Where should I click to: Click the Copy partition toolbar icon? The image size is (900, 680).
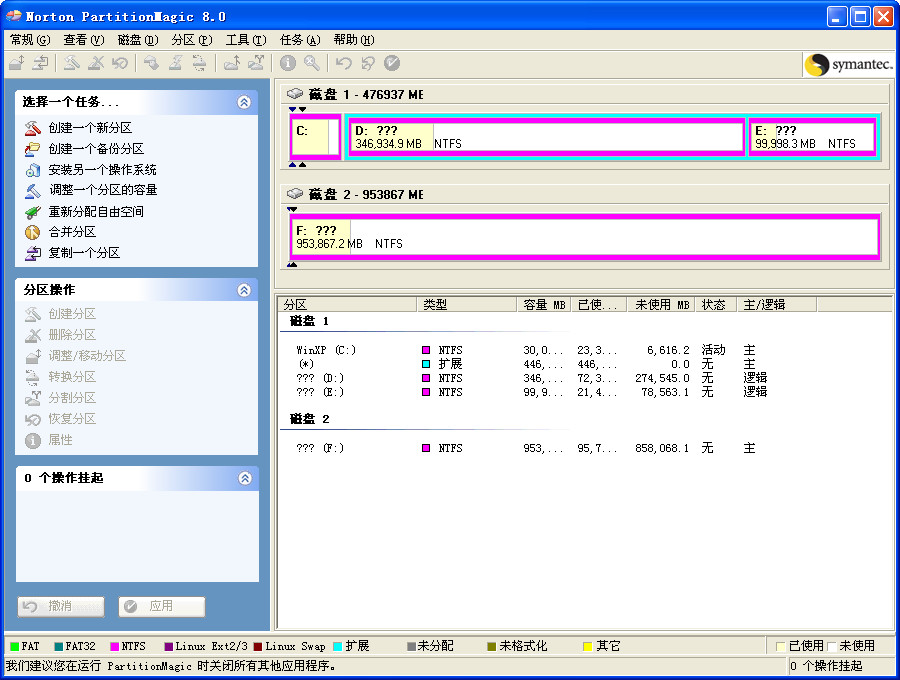point(40,63)
